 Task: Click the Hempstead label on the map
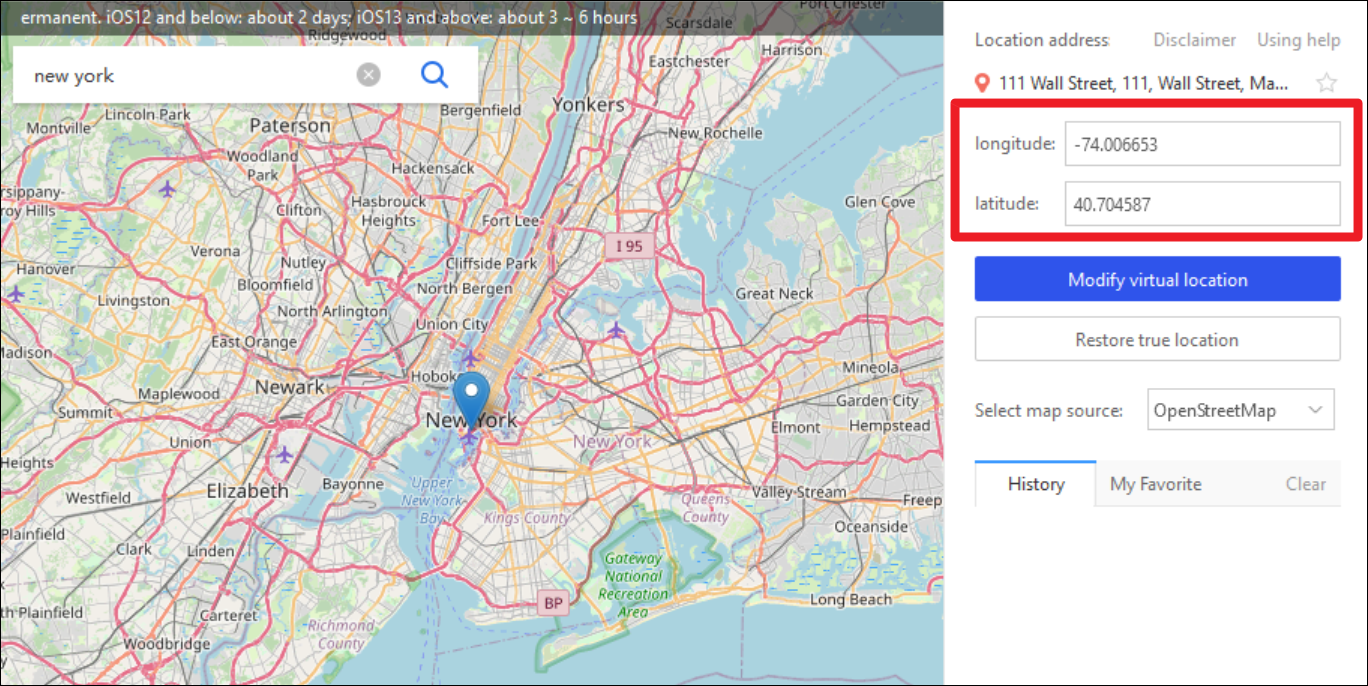[x=890, y=425]
